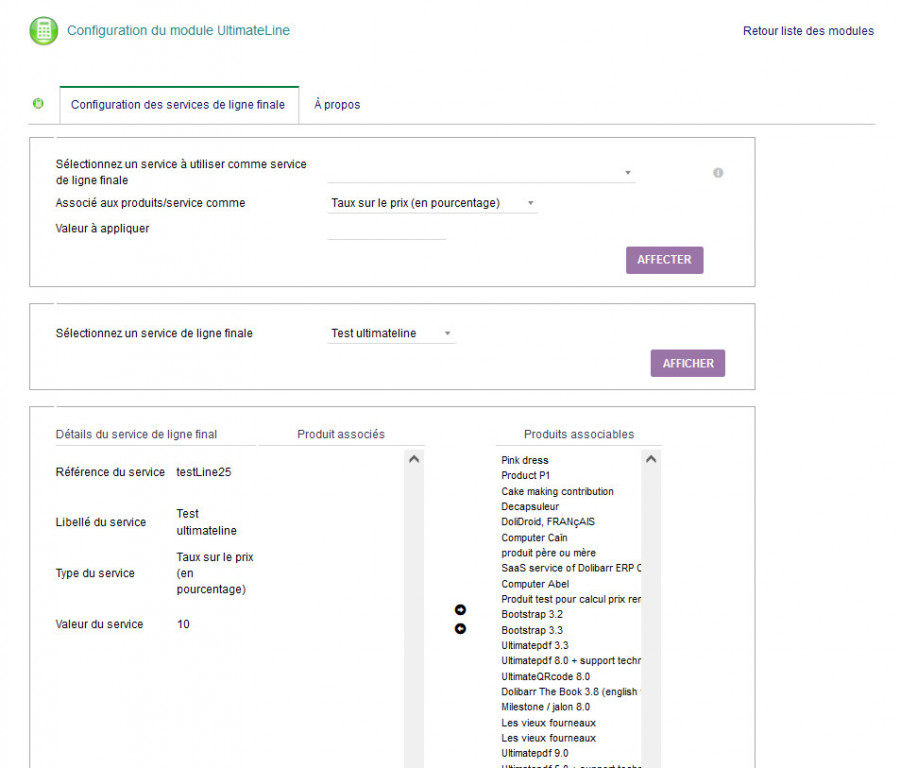Viewport: 900px width, 768px height.
Task: Pick 'UltimateQRcode 8.0' in the product list
Action: [545, 677]
